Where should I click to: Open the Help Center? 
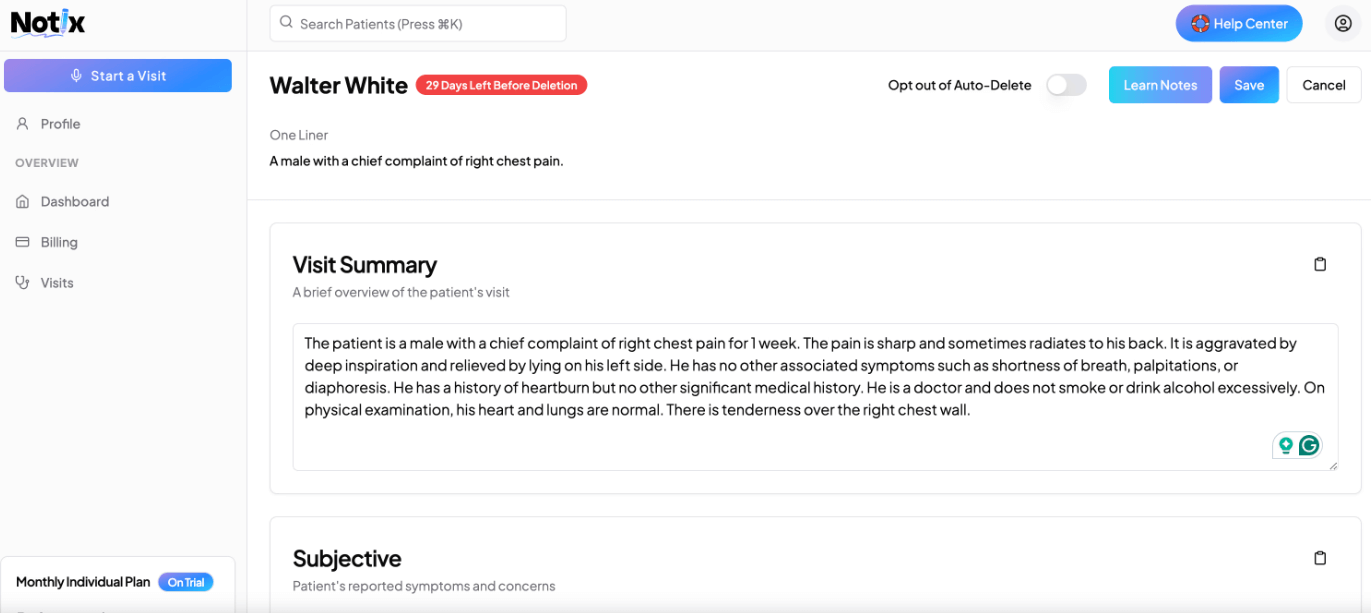tap(1239, 22)
